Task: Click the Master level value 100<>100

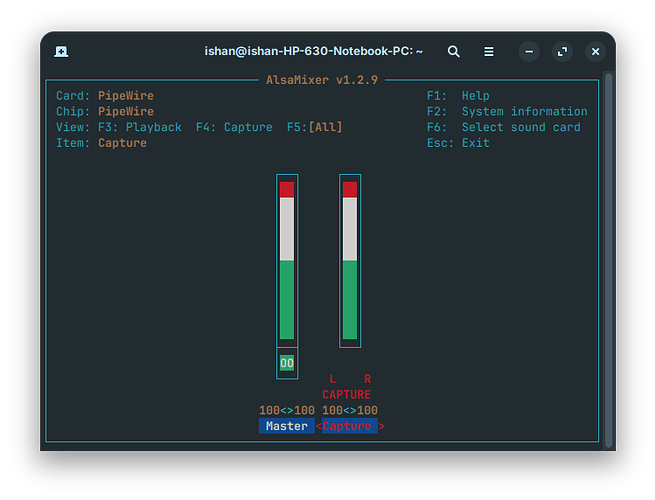Action: 287,410
